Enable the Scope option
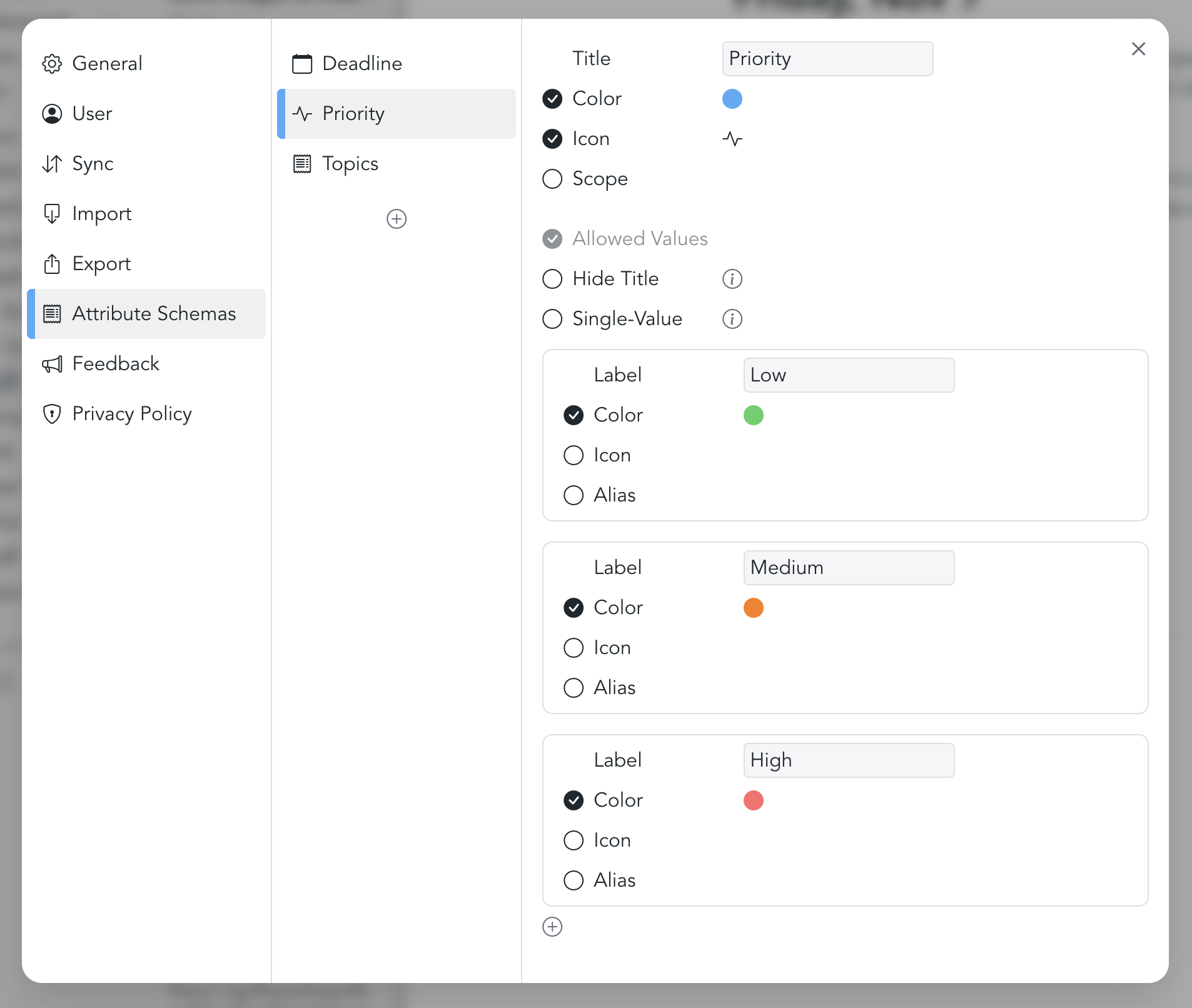This screenshot has width=1192, height=1008. pos(552,179)
